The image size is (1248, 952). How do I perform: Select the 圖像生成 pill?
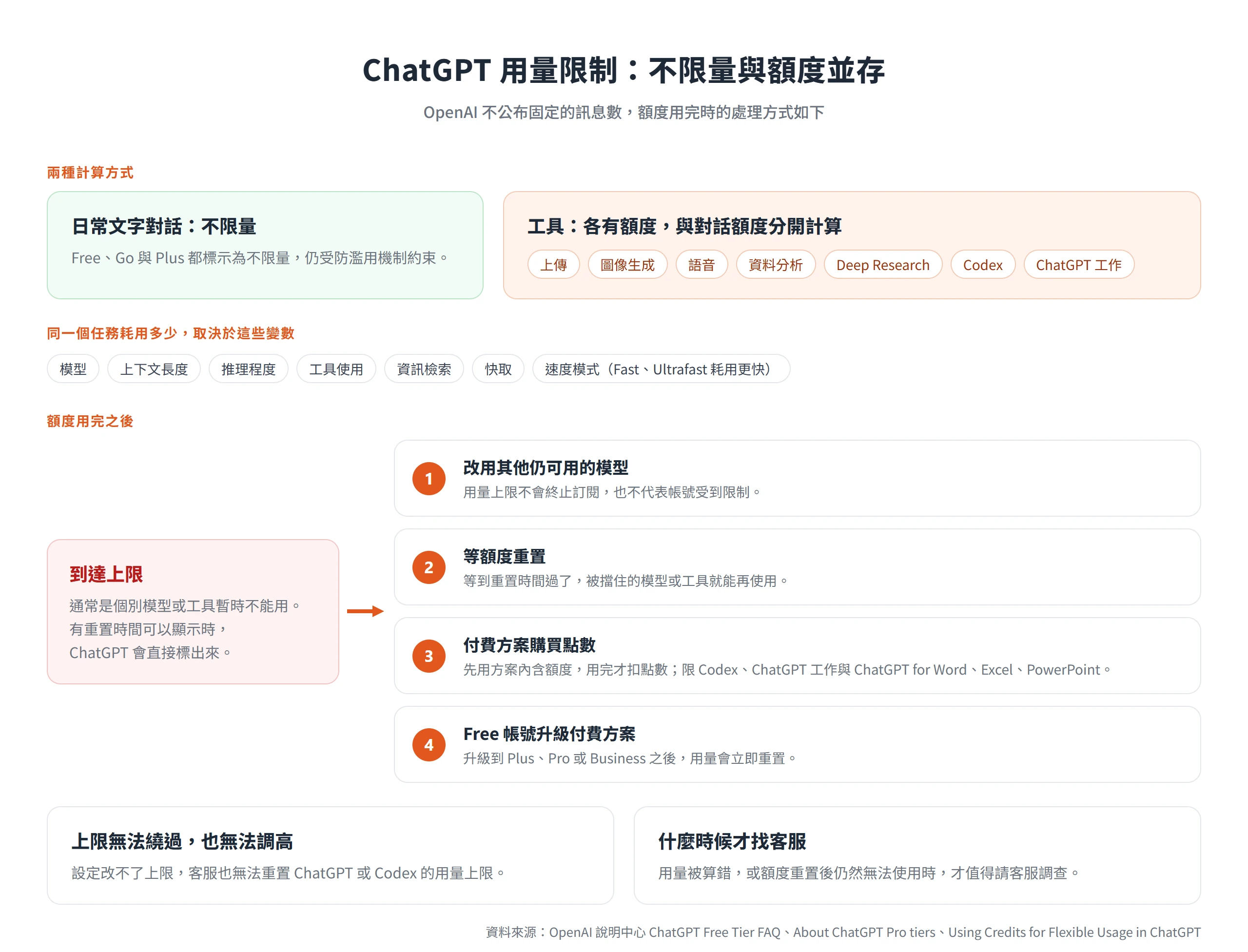pos(627,265)
